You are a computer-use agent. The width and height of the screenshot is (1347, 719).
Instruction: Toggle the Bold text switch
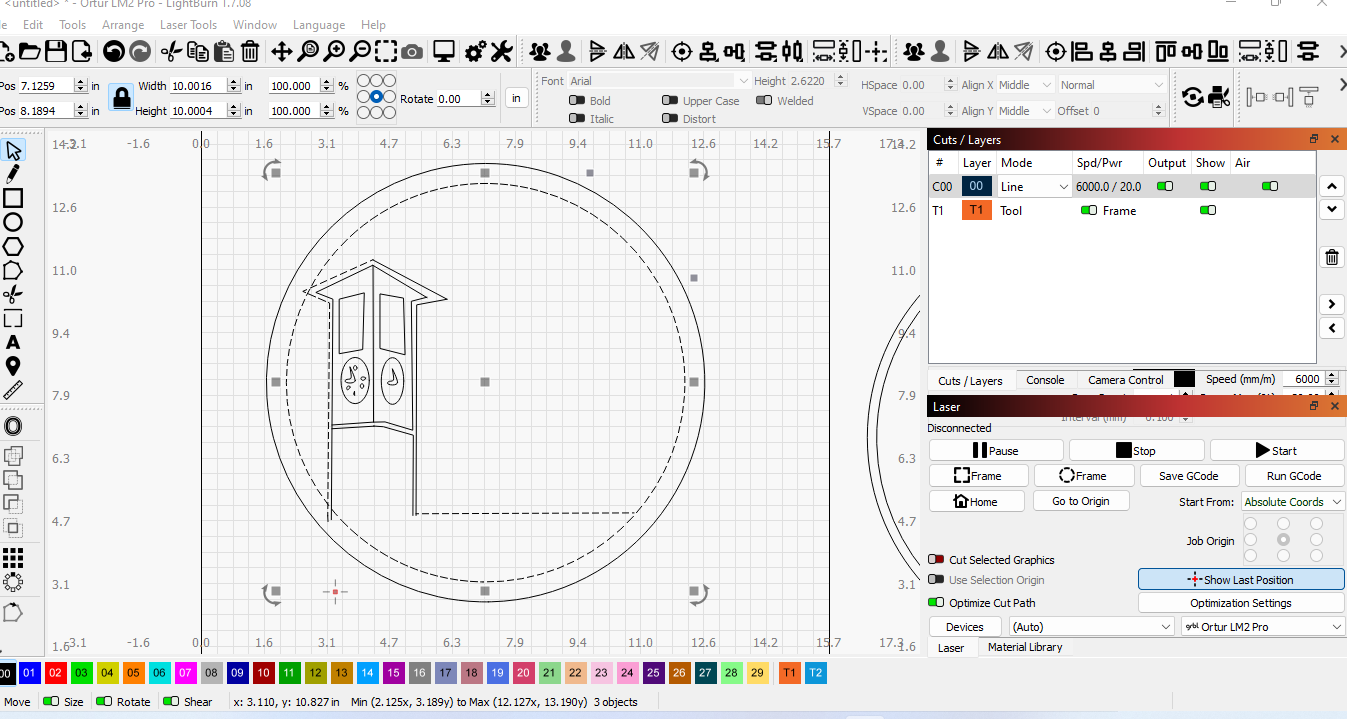577,101
